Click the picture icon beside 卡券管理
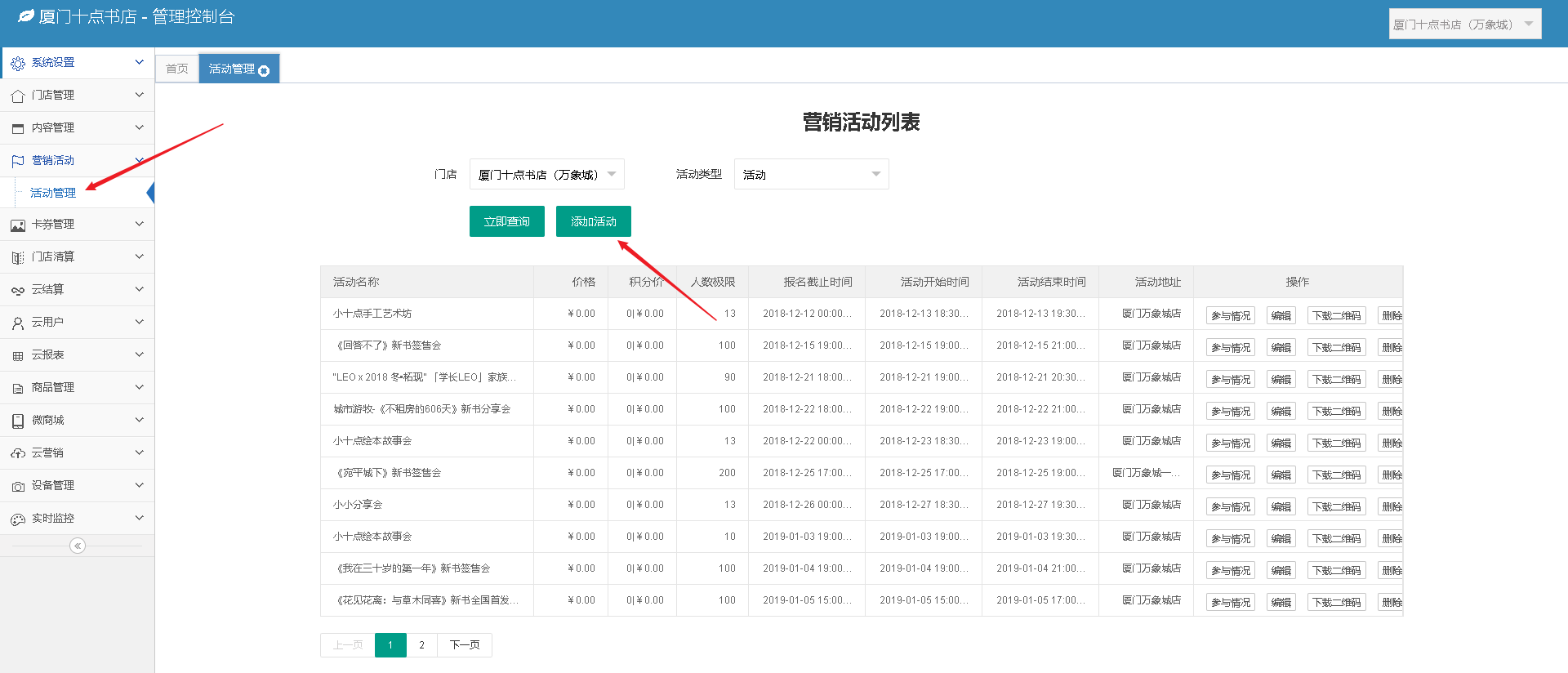Screen dimensions: 1568x673 pyautogui.click(x=18, y=225)
